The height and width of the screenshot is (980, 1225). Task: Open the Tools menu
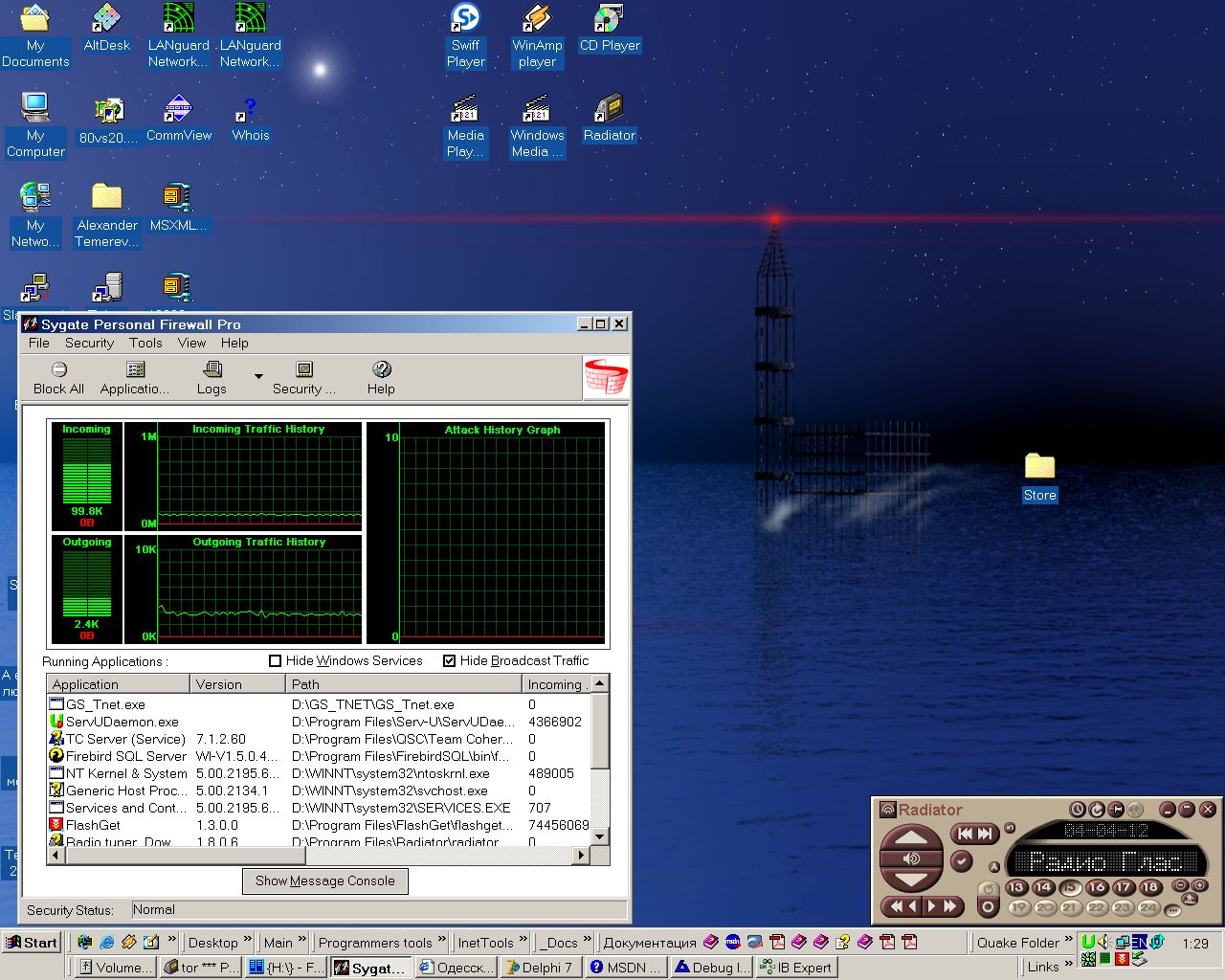145,343
